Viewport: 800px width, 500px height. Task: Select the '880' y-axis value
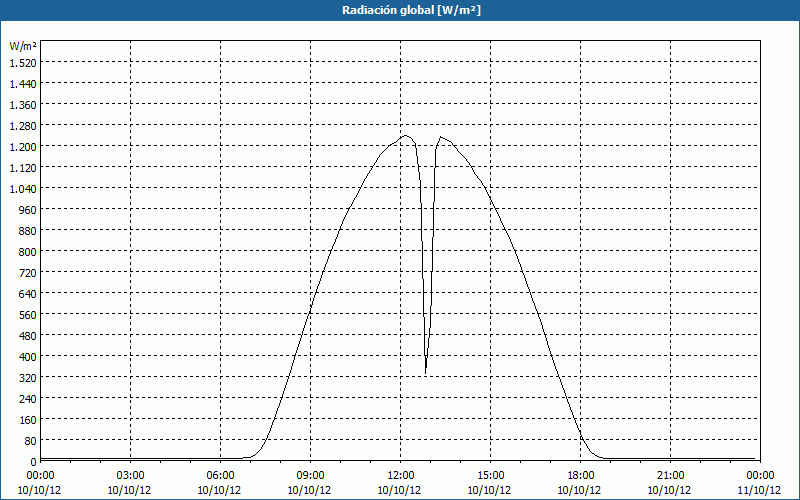coord(29,231)
